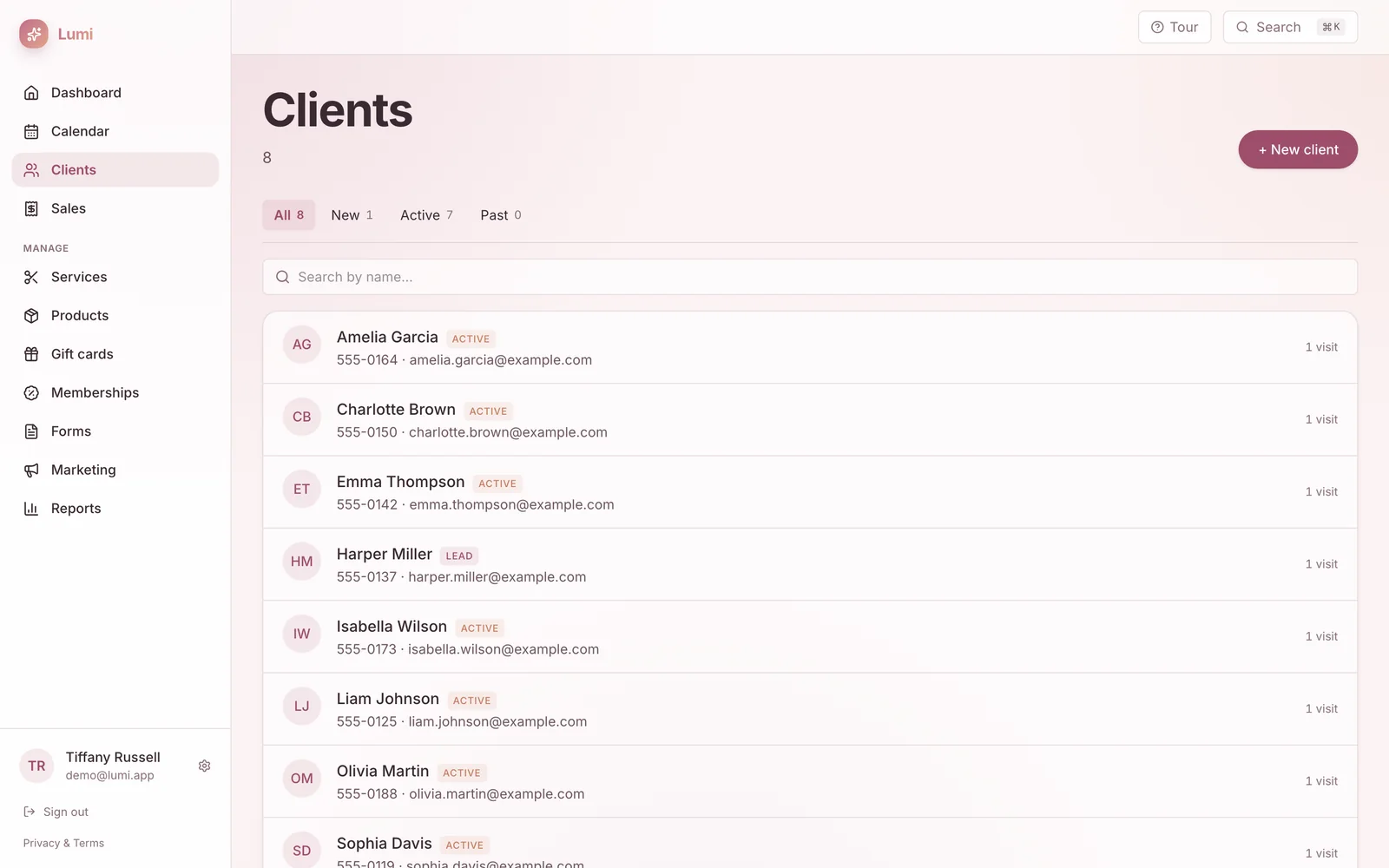Switch to the Active clients tab
The image size is (1389, 868).
(x=426, y=215)
